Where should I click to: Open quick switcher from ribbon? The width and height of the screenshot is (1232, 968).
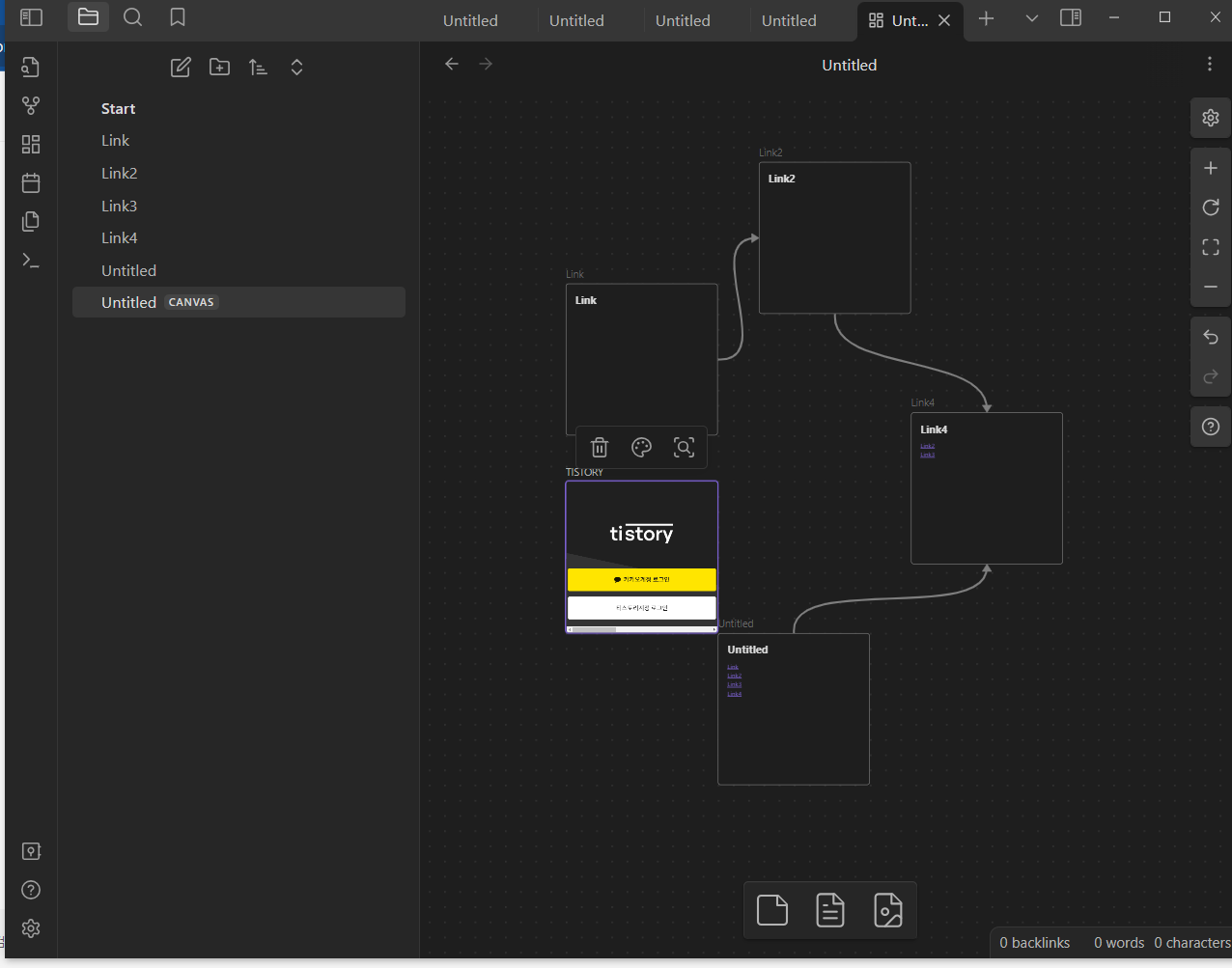tap(31, 67)
